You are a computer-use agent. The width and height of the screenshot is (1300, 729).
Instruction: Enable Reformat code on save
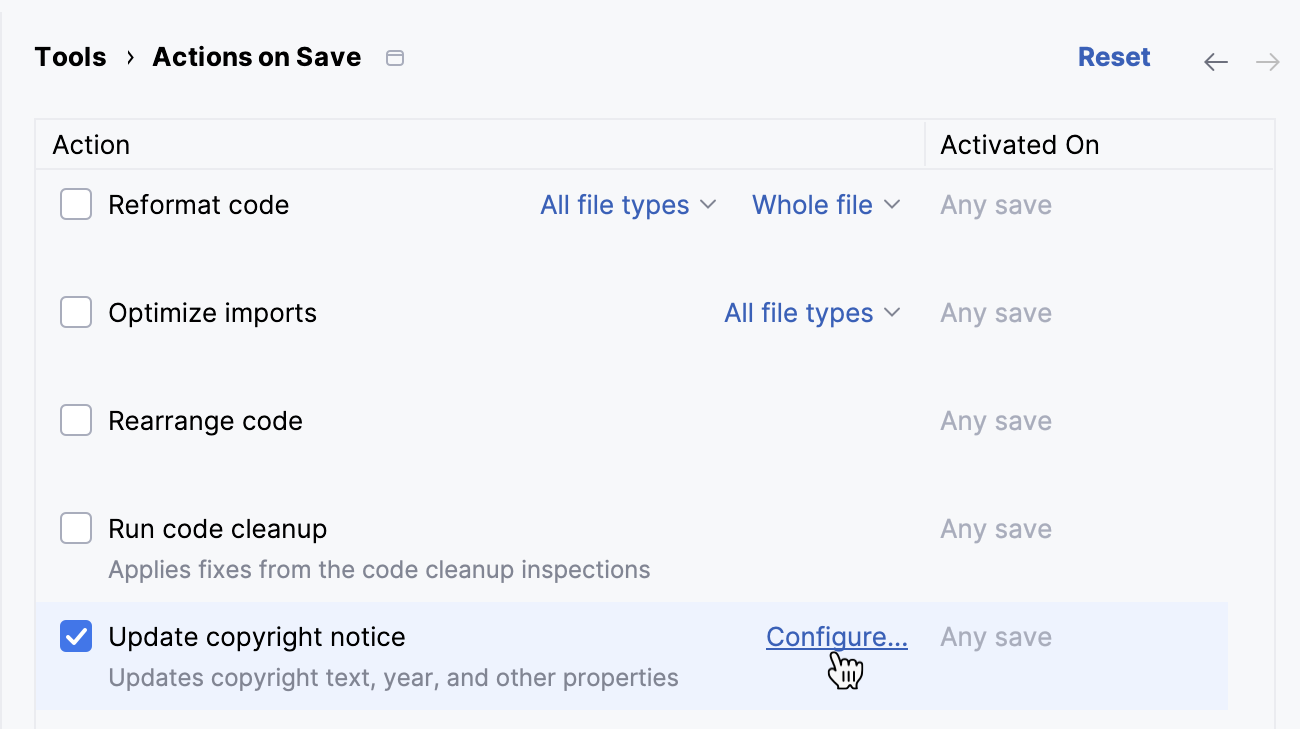(x=76, y=204)
